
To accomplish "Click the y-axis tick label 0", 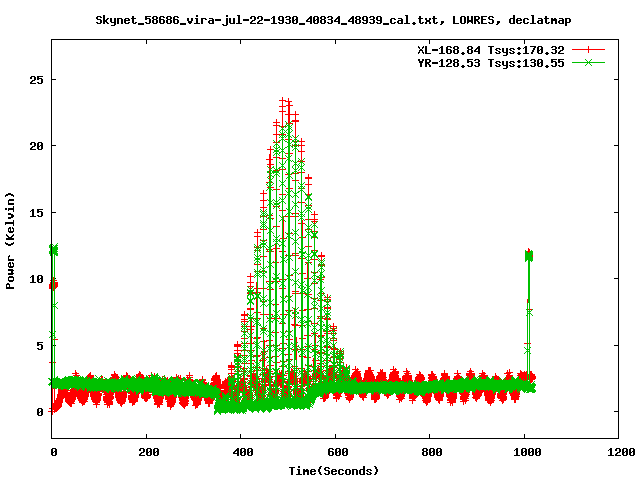I will click(x=40, y=412).
